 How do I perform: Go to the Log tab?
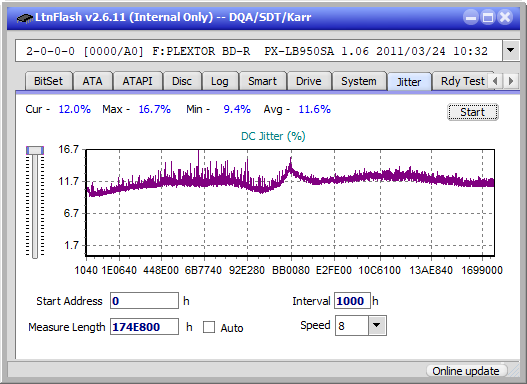(219, 81)
